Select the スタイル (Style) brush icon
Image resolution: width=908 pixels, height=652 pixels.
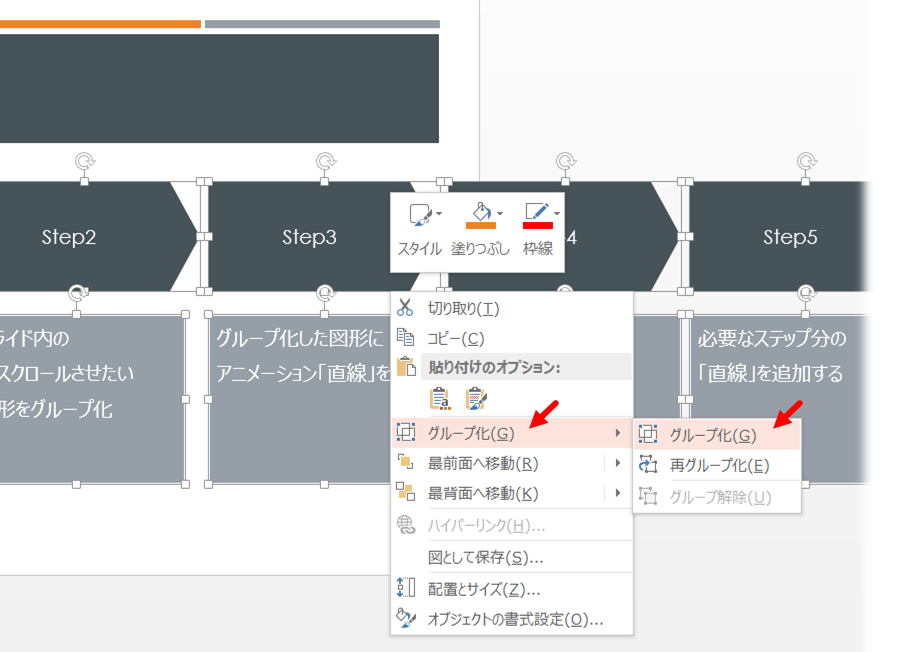[420, 213]
